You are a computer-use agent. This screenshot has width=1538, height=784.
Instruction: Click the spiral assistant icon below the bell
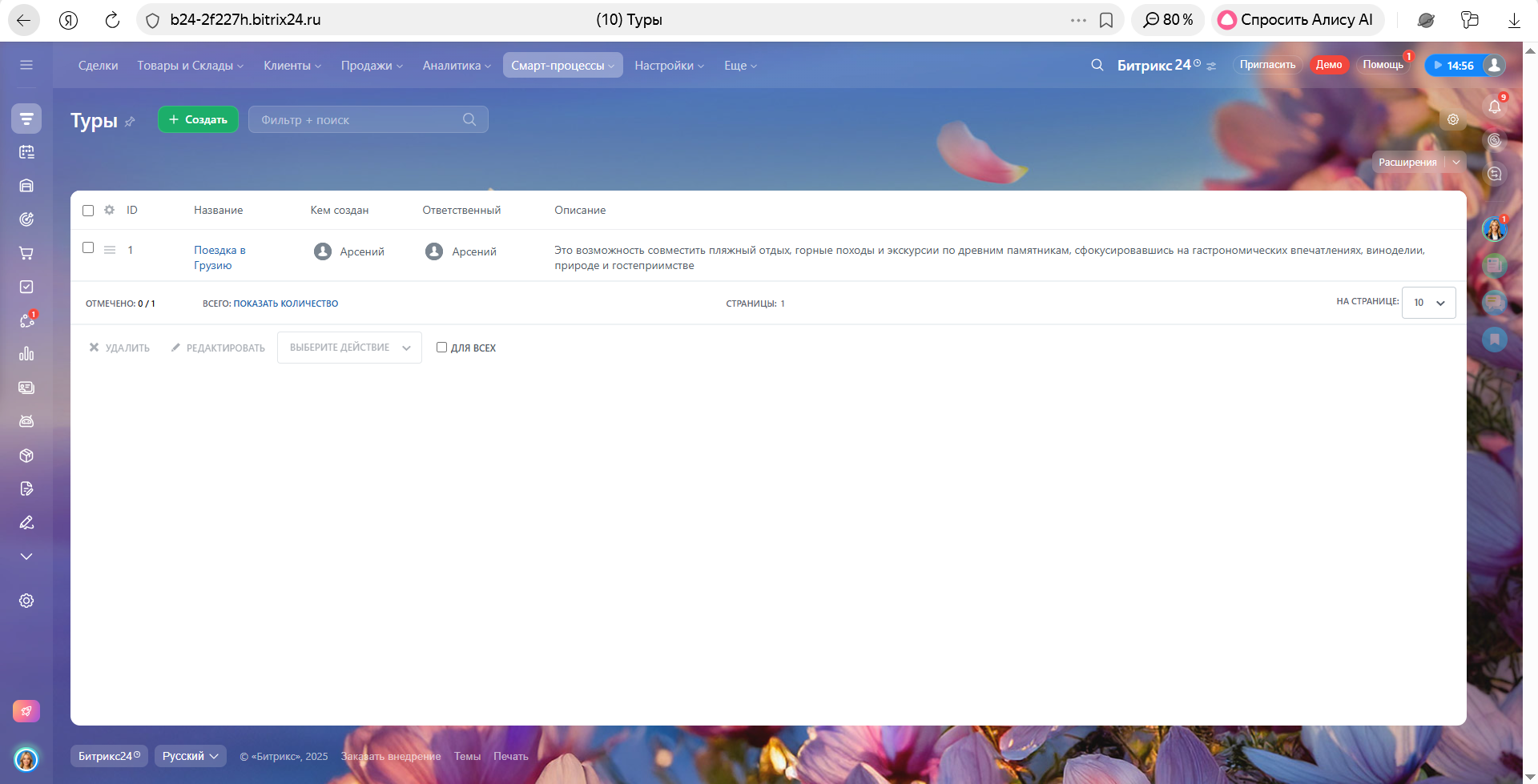point(1495,140)
